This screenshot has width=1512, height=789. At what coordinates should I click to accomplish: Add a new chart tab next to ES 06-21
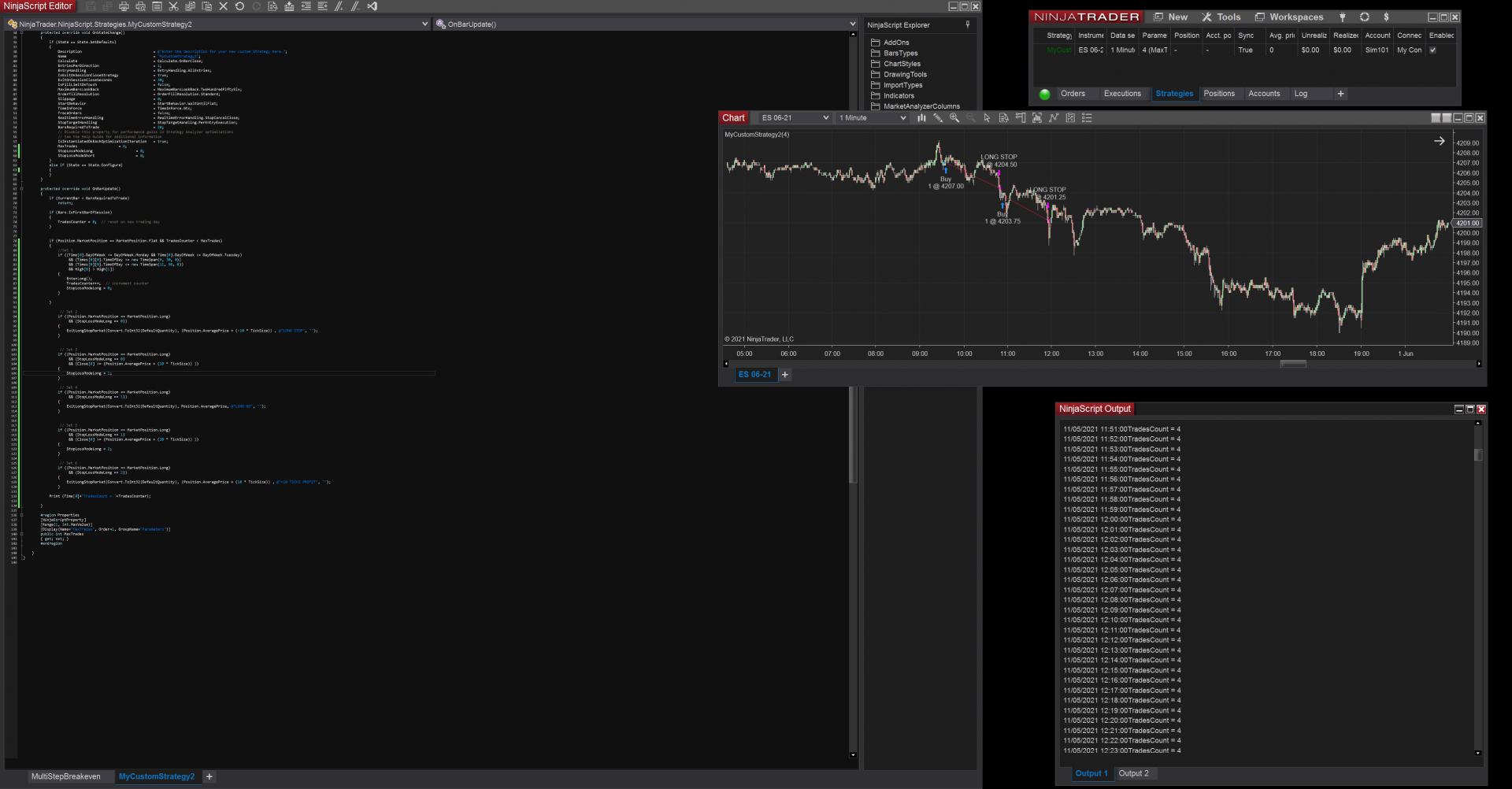[x=785, y=375]
